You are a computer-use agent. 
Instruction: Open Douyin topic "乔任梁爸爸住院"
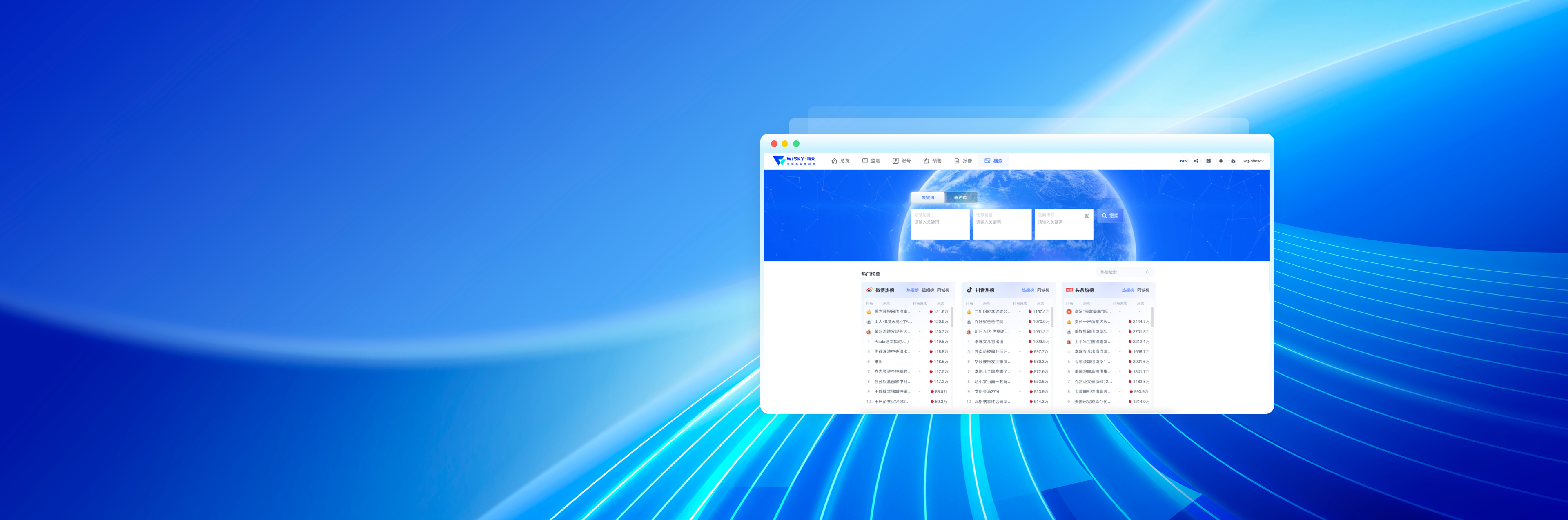[x=989, y=322]
